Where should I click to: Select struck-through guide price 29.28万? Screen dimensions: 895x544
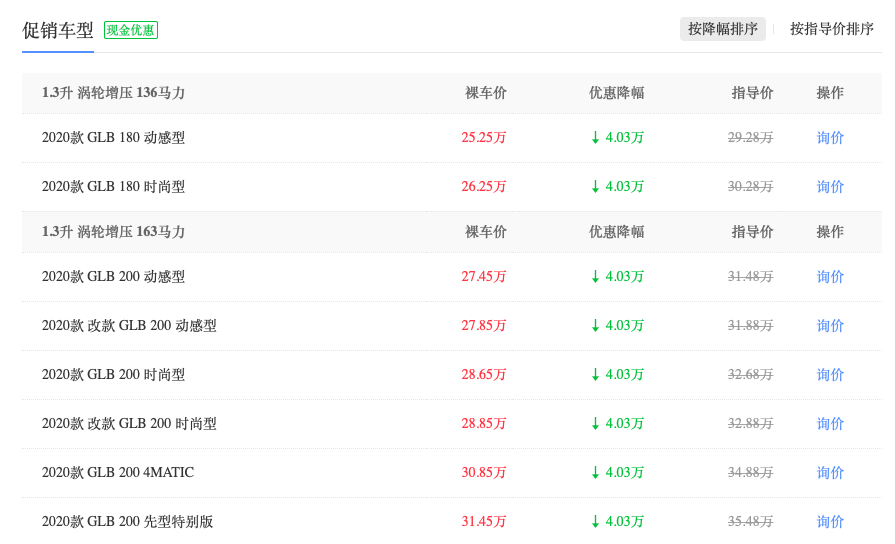pyautogui.click(x=751, y=138)
